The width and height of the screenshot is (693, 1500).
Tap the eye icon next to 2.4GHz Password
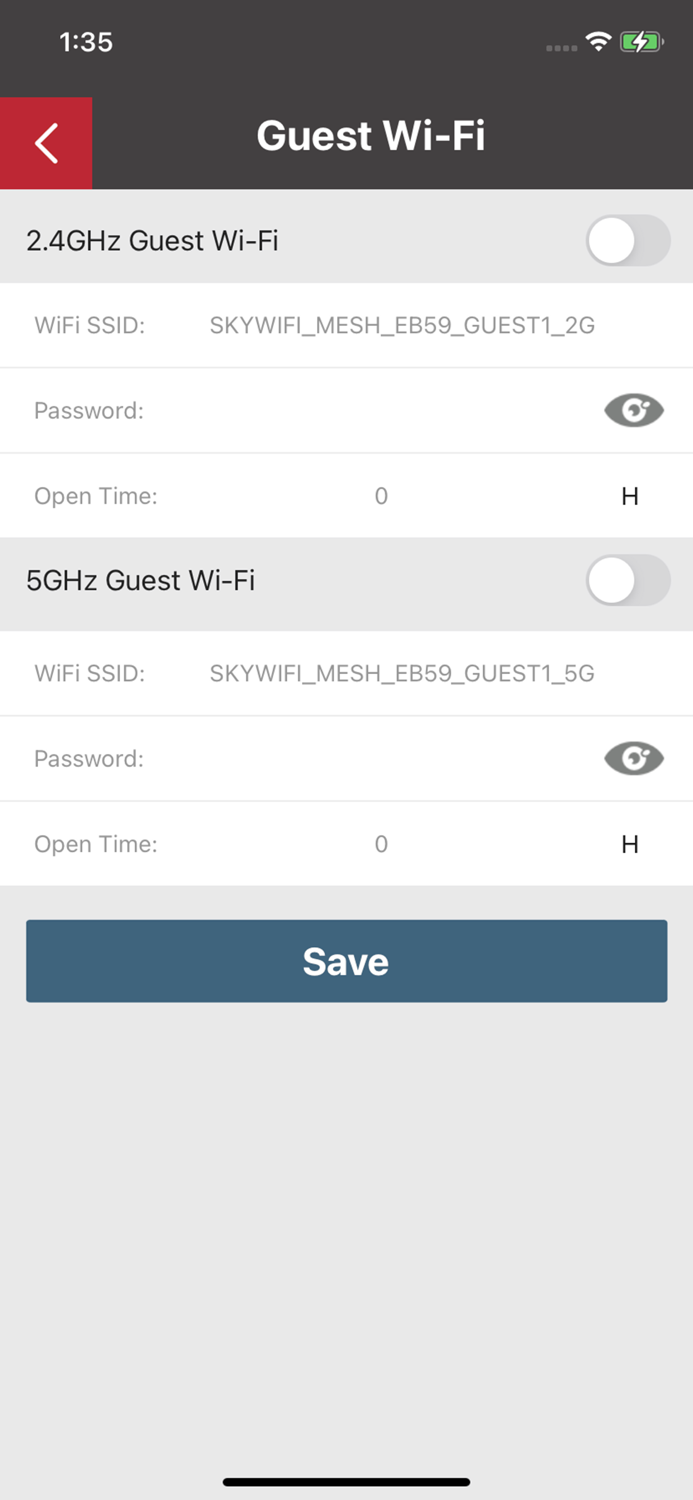coord(634,410)
